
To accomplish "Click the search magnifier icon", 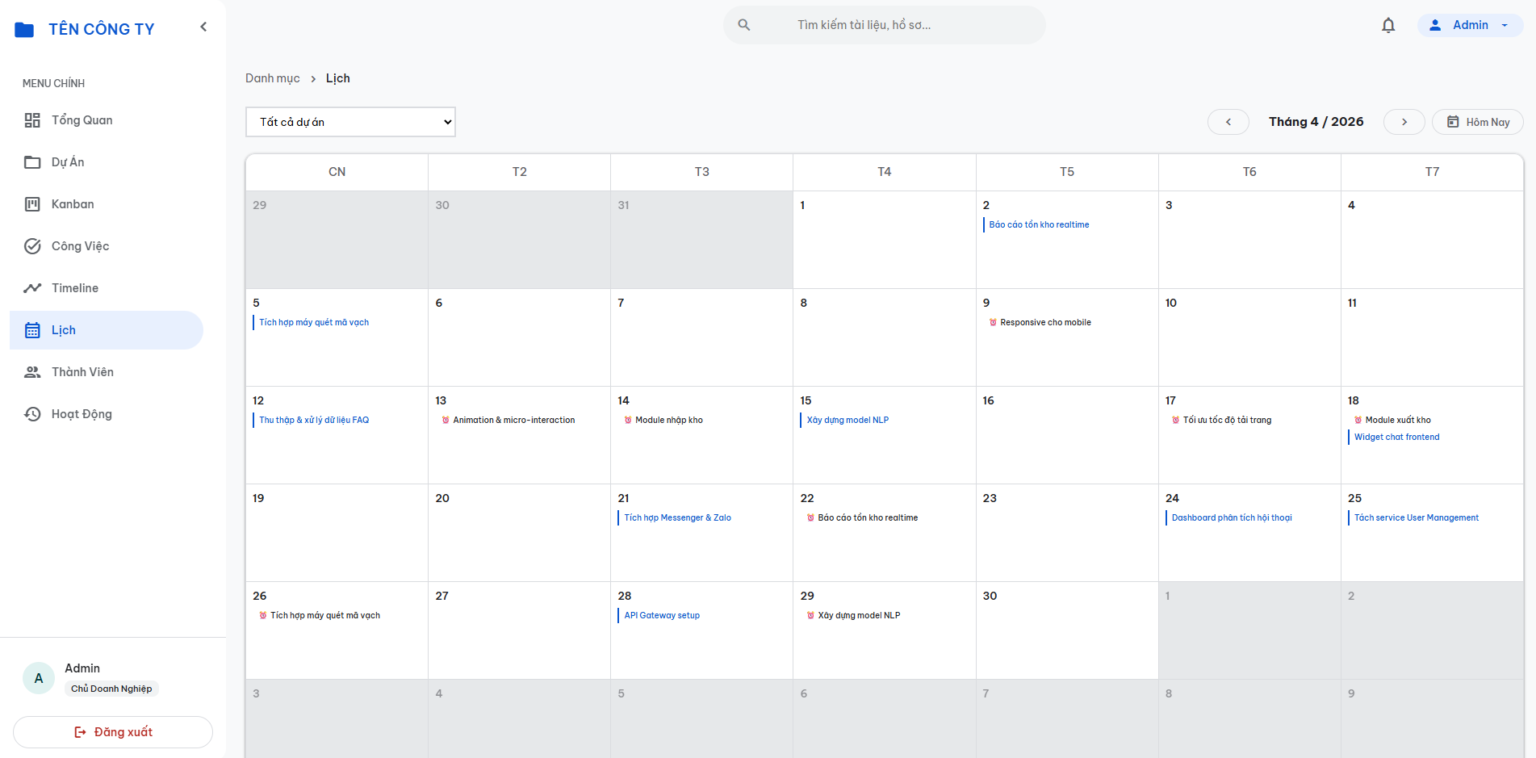I will (744, 25).
